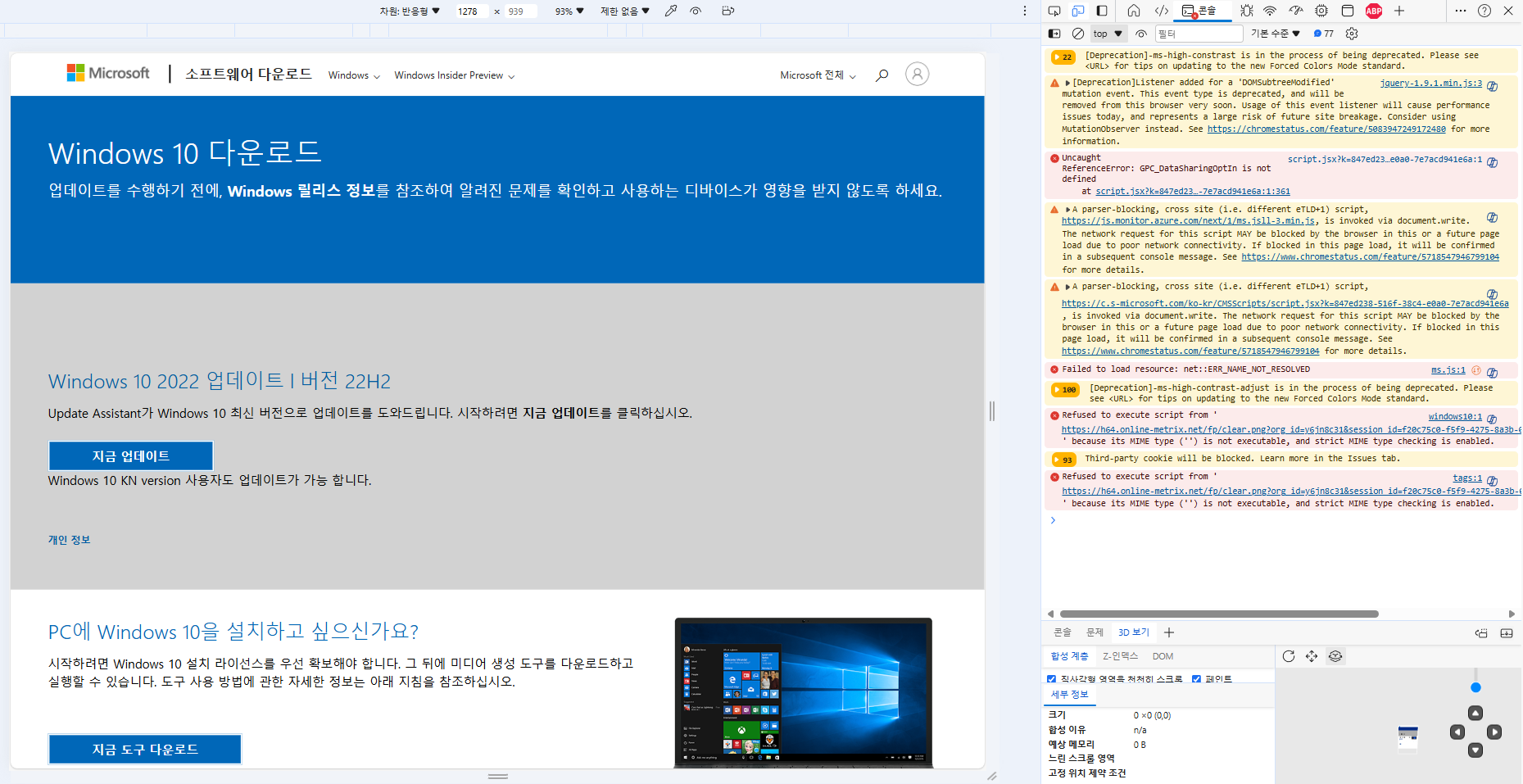Add a drawer tool with plus icon
Screen dimensions: 1523x784
1169,632
